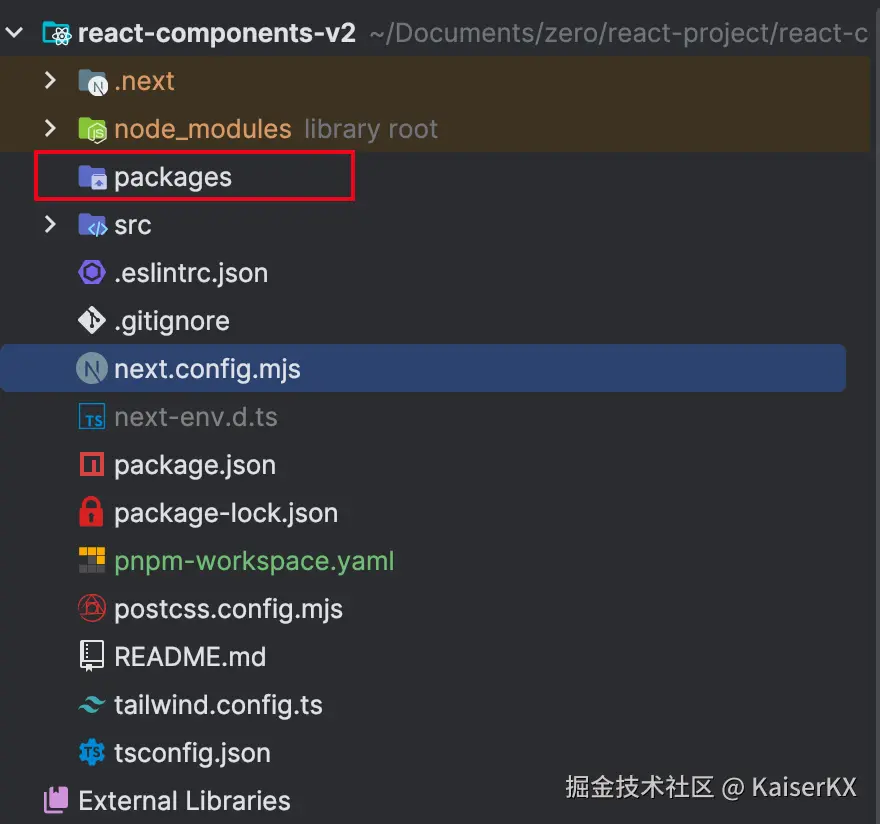This screenshot has width=880, height=824.
Task: Open External Libraries node
Action: pos(184,801)
